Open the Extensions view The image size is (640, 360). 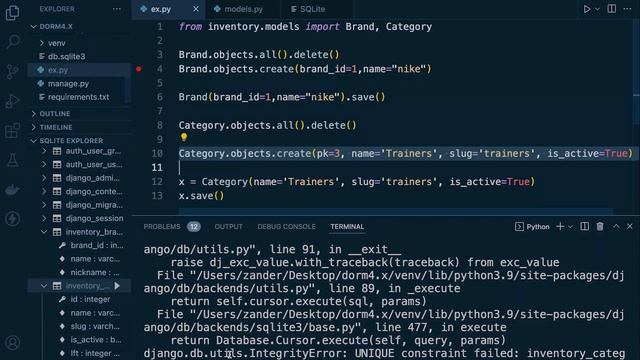click(13, 131)
